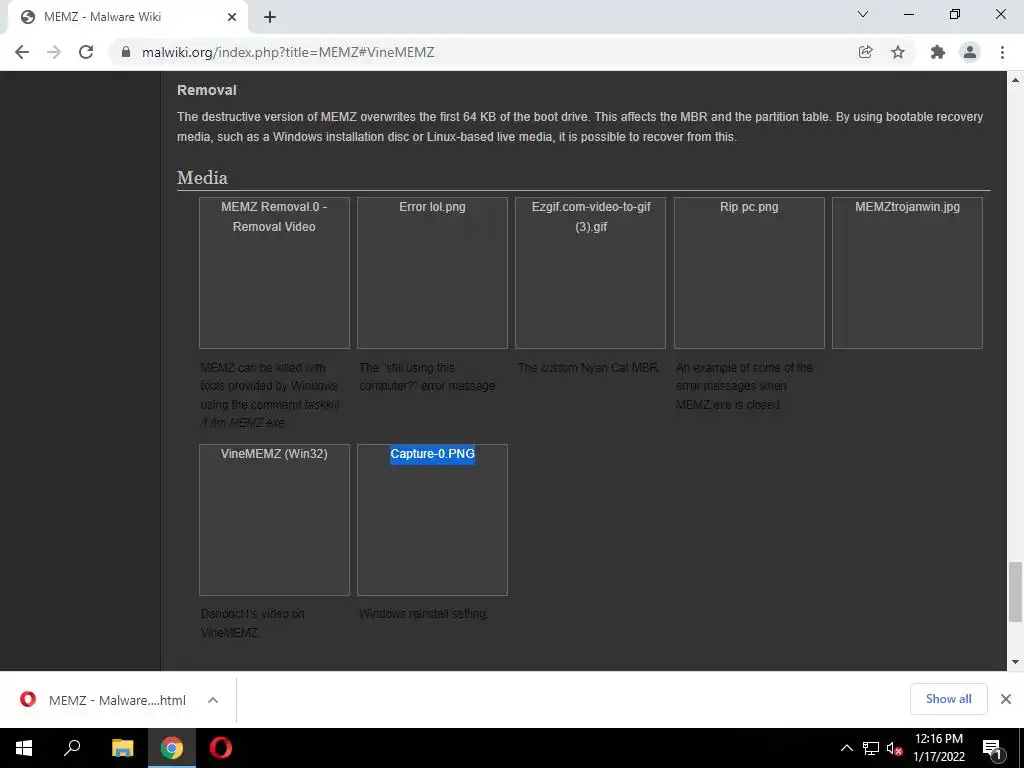Click the caption 'The custom Nyan Cat MBR'
The width and height of the screenshot is (1024, 768).
[x=588, y=368]
